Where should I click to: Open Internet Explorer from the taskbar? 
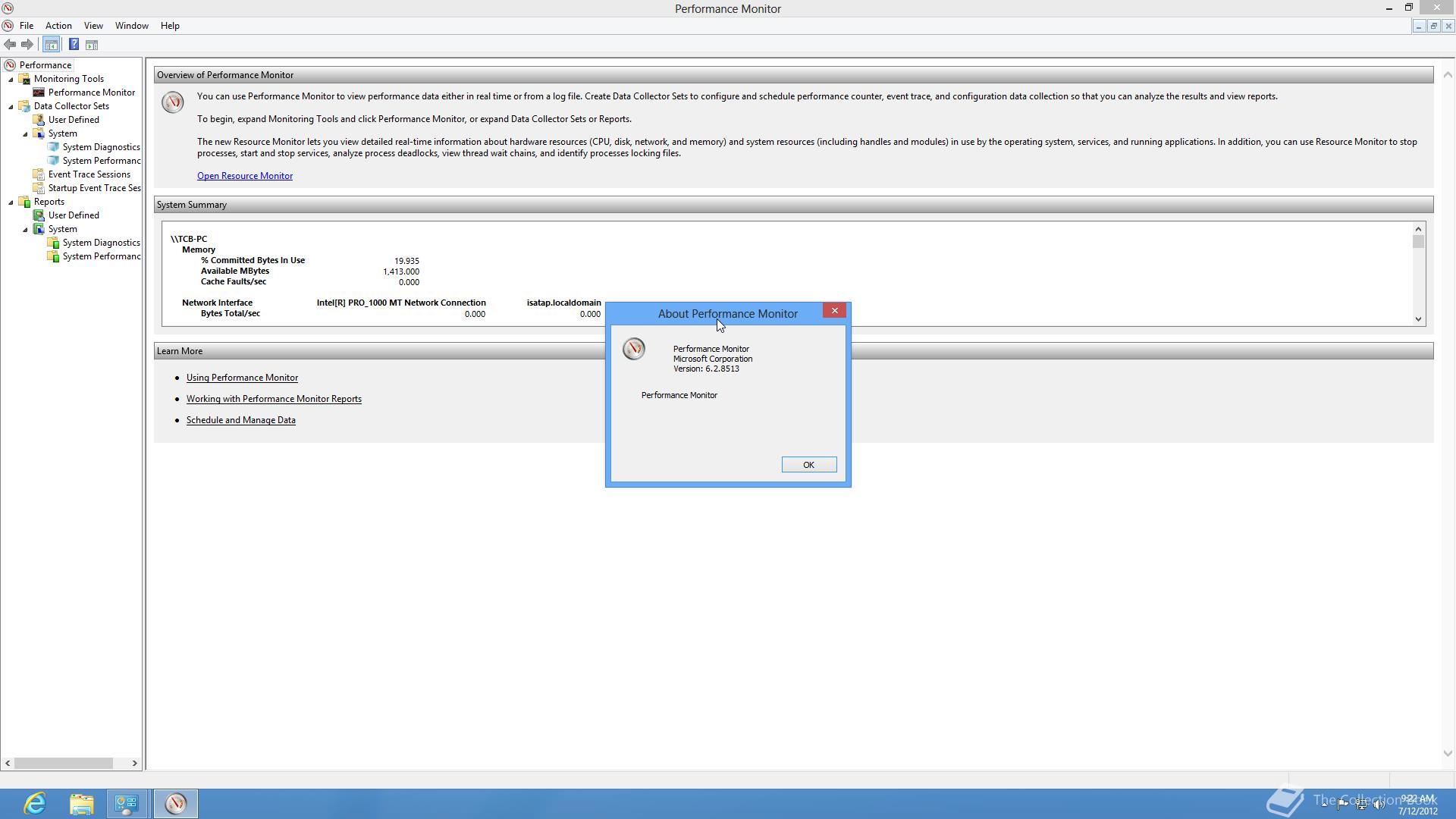(35, 804)
